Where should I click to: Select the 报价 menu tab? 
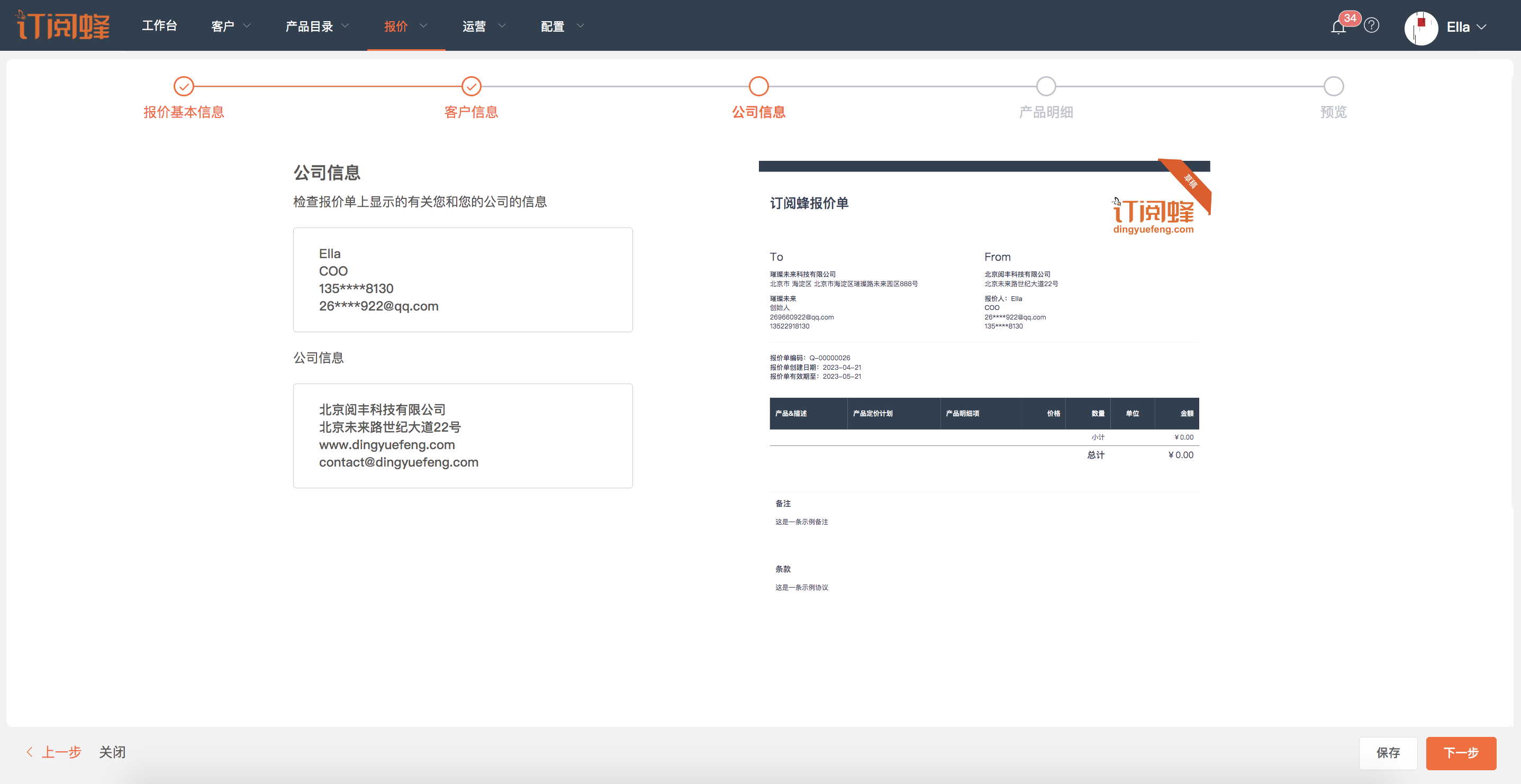405,26
